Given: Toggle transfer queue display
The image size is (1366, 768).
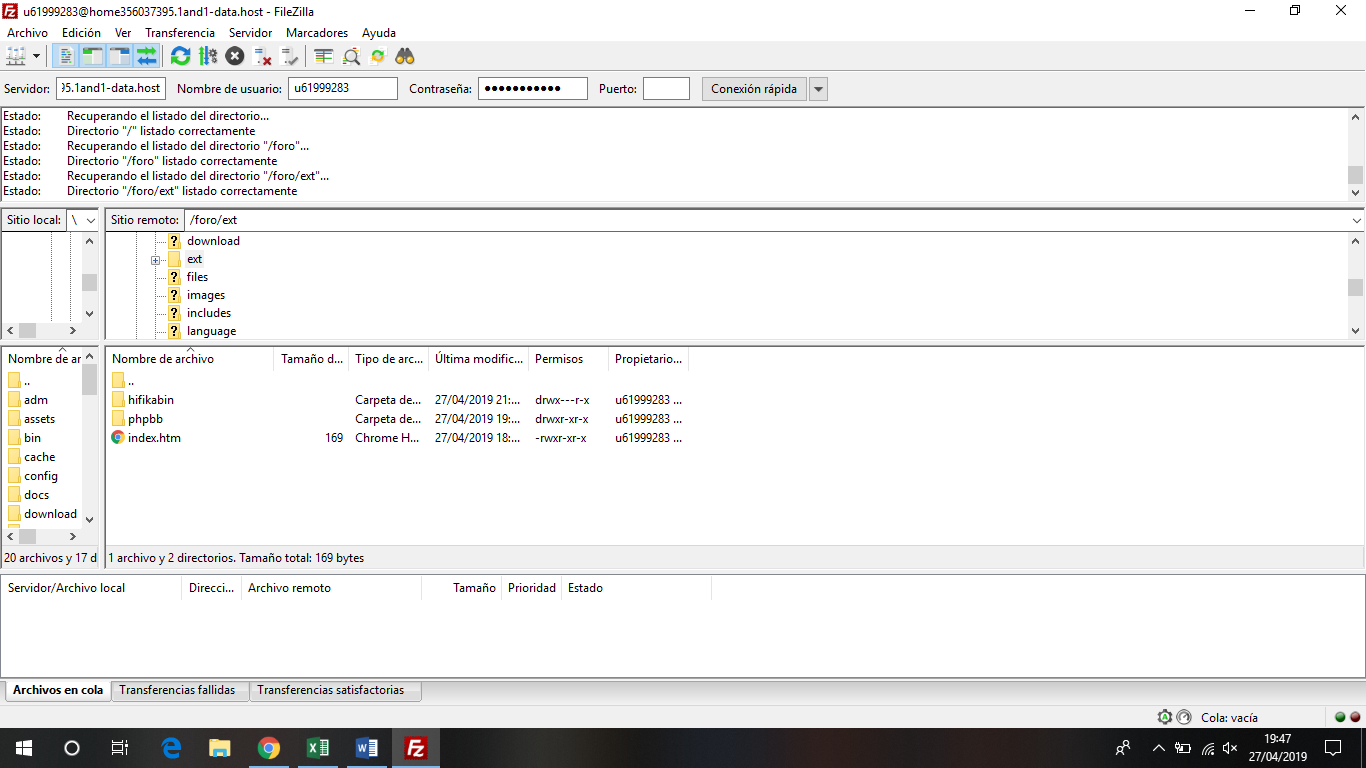Looking at the screenshot, I should [x=147, y=56].
